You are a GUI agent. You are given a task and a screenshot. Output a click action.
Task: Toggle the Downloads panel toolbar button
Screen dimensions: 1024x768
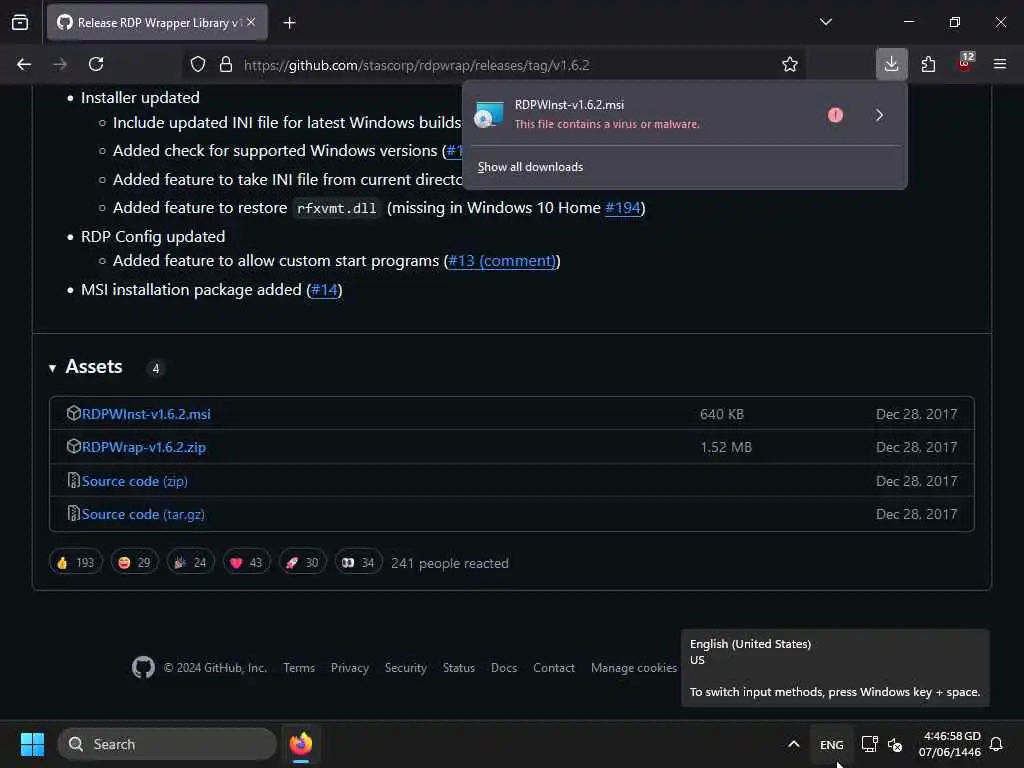(891, 64)
